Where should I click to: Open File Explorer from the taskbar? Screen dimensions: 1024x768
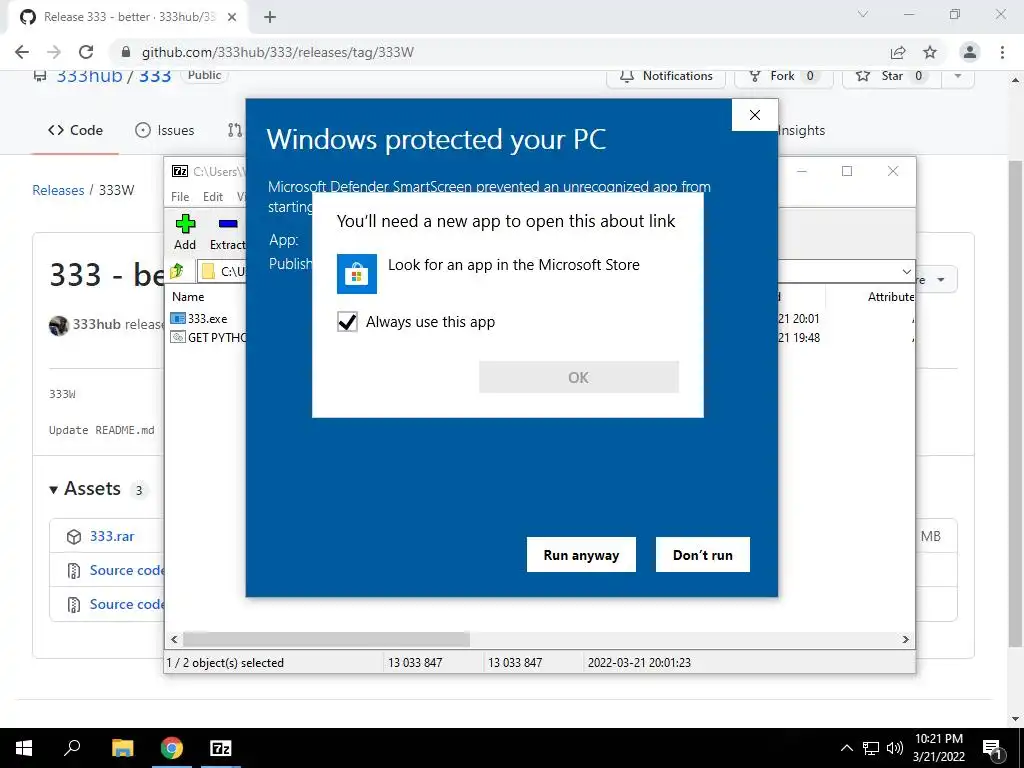coord(123,748)
